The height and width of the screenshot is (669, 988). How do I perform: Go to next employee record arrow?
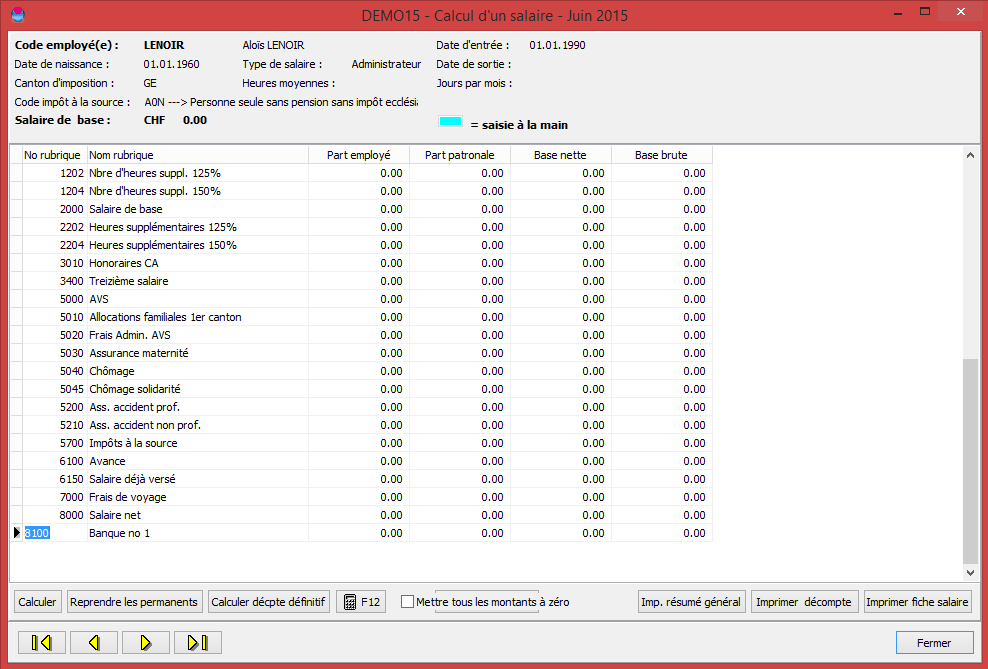coord(146,643)
